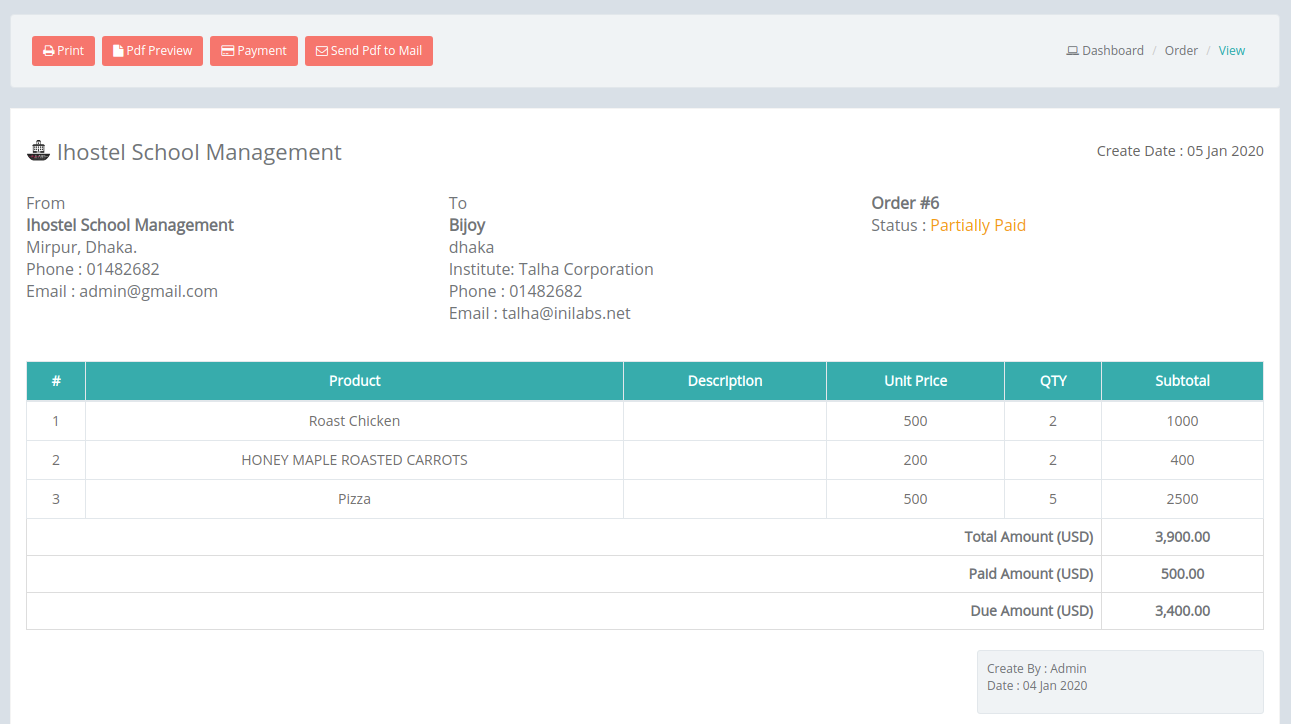Image resolution: width=1291 pixels, height=724 pixels.
Task: Open the Pdf Preview button
Action: coord(152,51)
